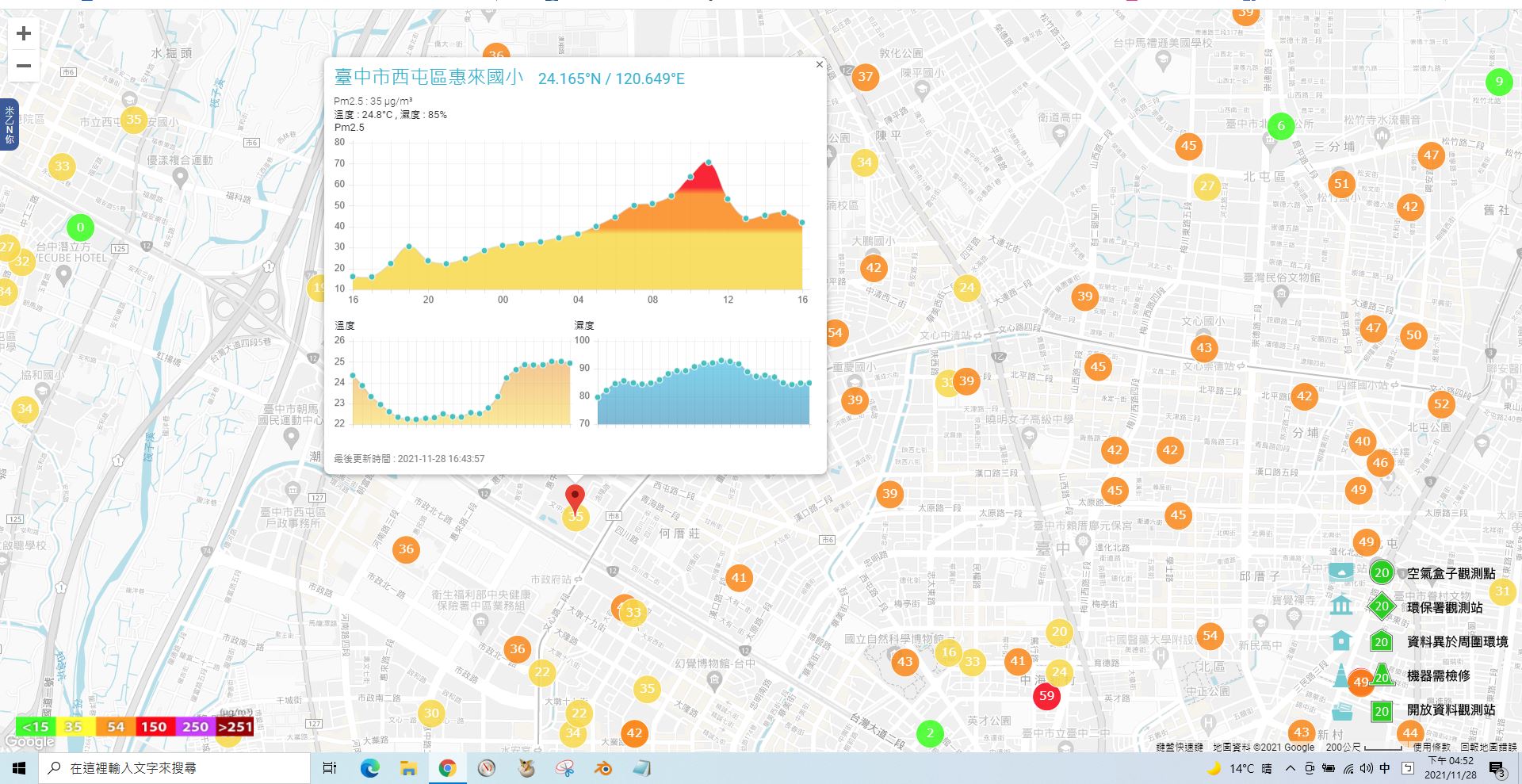Viewport: 1522px width, 784px height.
Task: Open File Explorer from taskbar
Action: click(x=408, y=768)
